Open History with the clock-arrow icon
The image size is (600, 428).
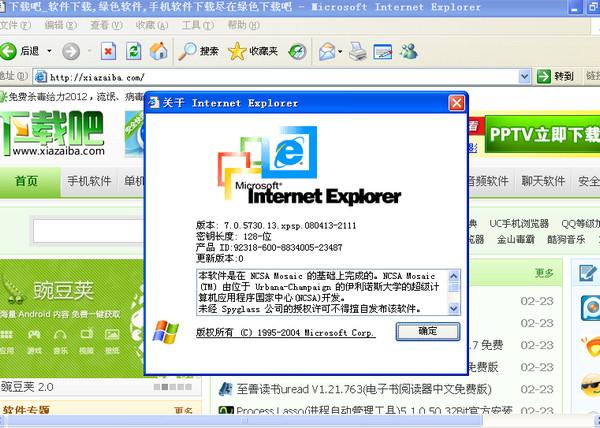[297, 52]
